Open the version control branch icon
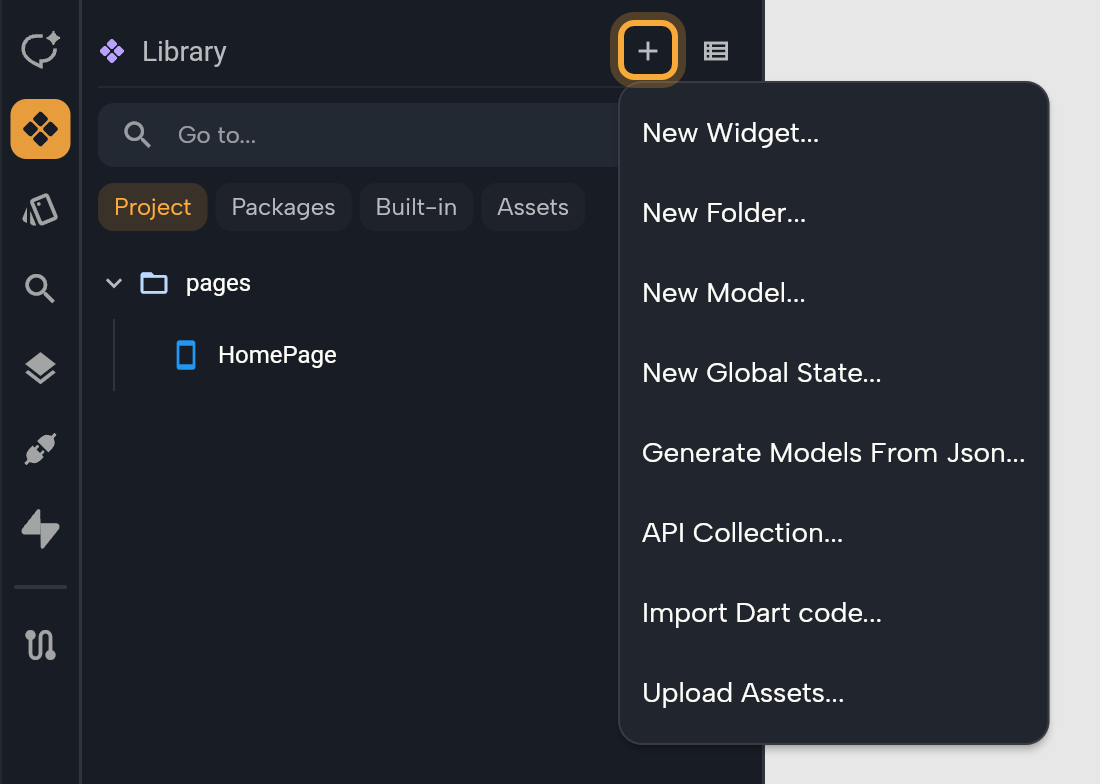 point(40,644)
